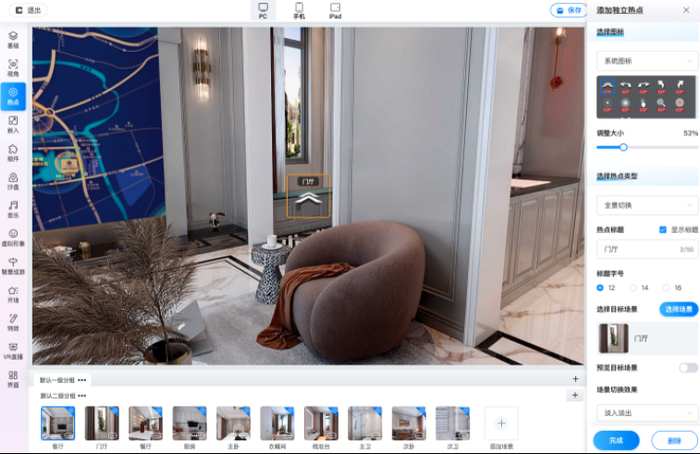700x454 pixels.
Task: Click the 删除 delete button
Action: coord(674,440)
